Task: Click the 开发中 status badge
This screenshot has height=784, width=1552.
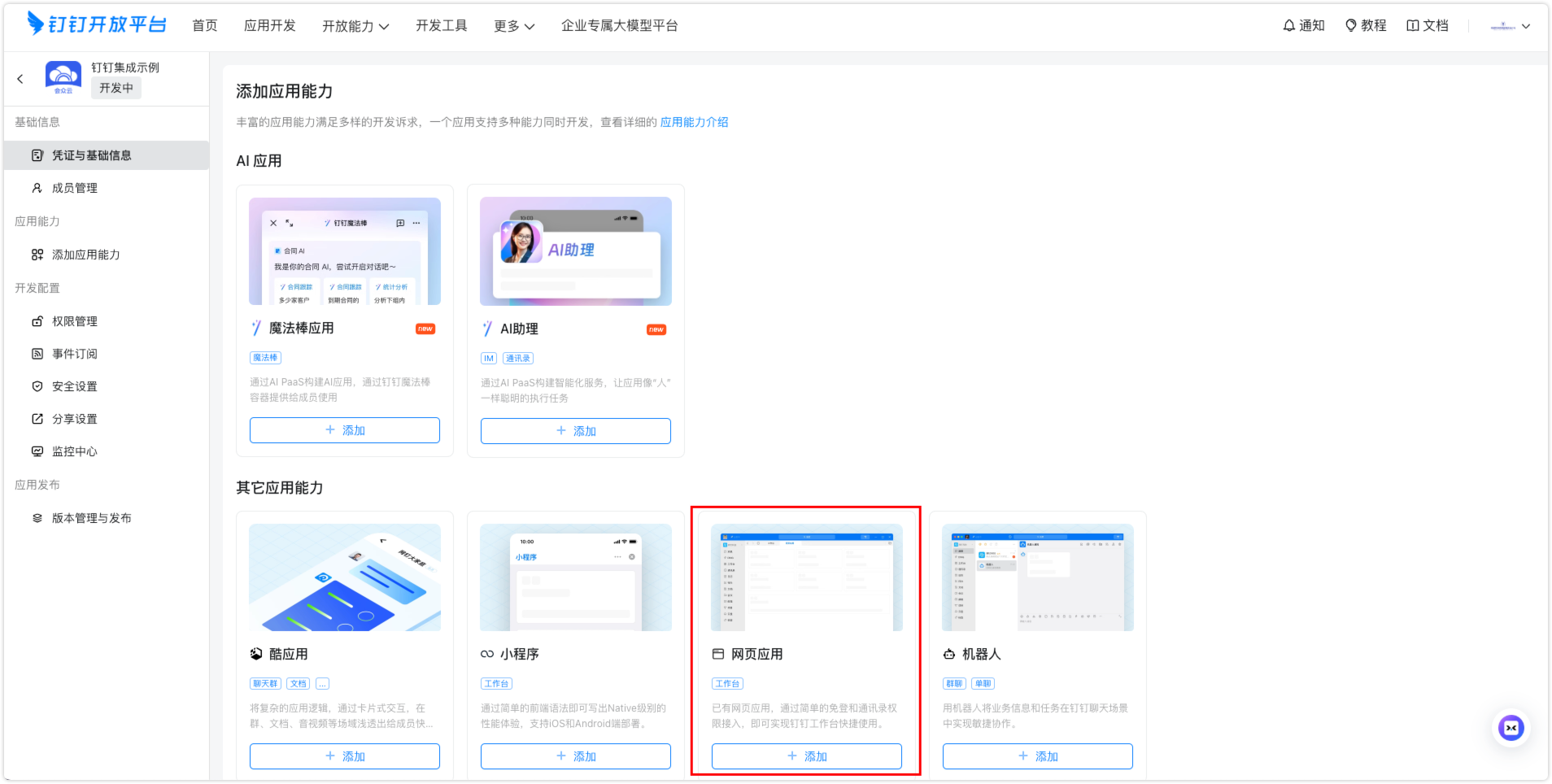Action: 116,88
